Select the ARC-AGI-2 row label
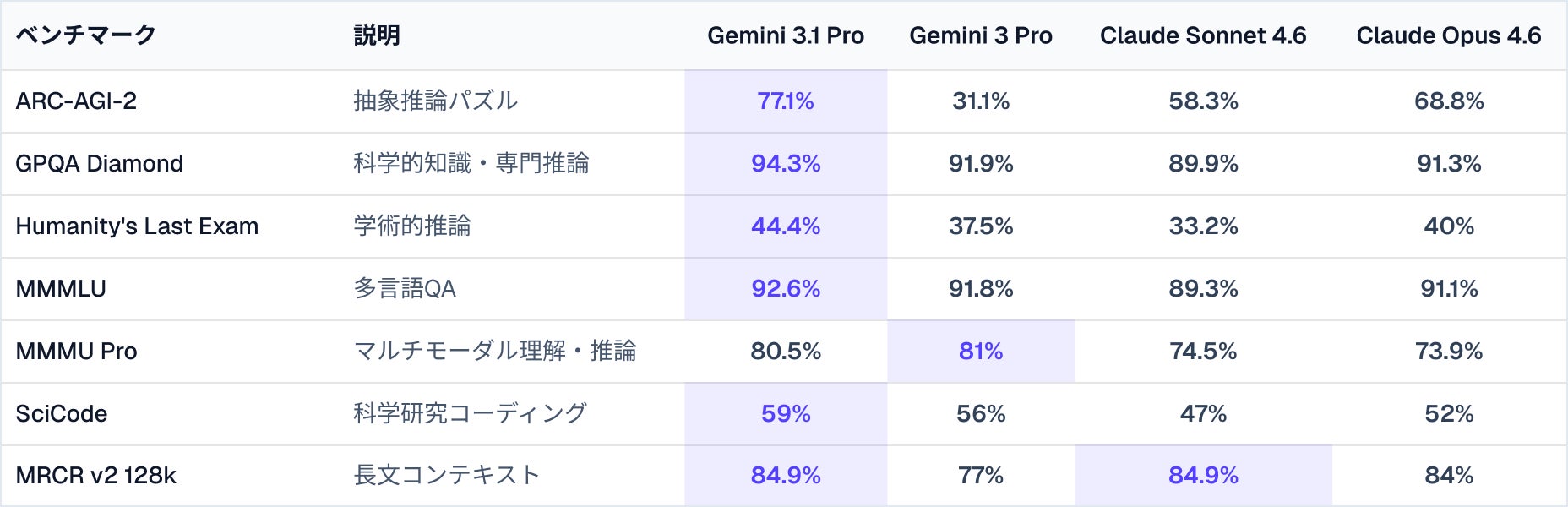1568x507 pixels. tap(76, 101)
